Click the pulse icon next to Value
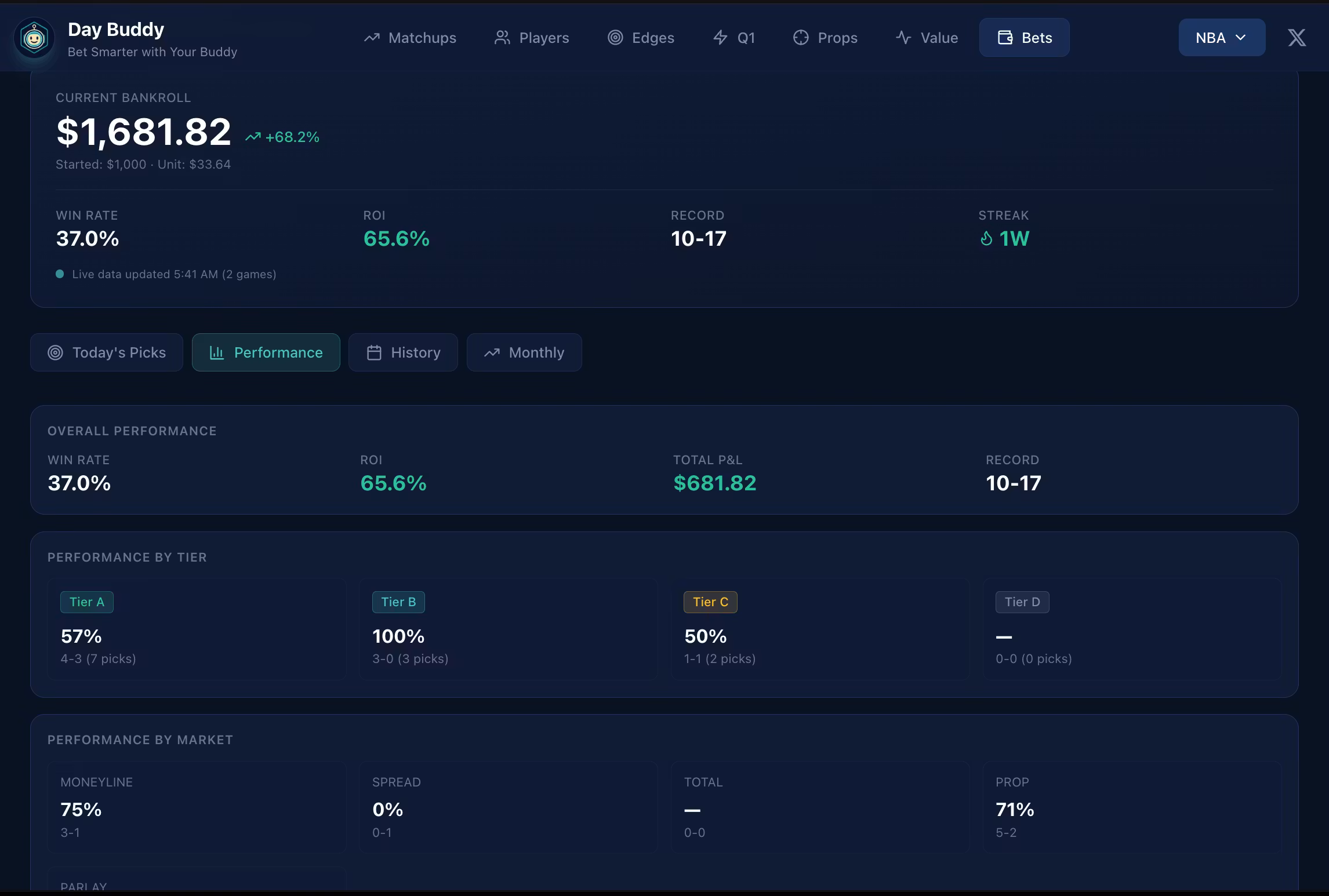Image resolution: width=1329 pixels, height=896 pixels. click(903, 38)
